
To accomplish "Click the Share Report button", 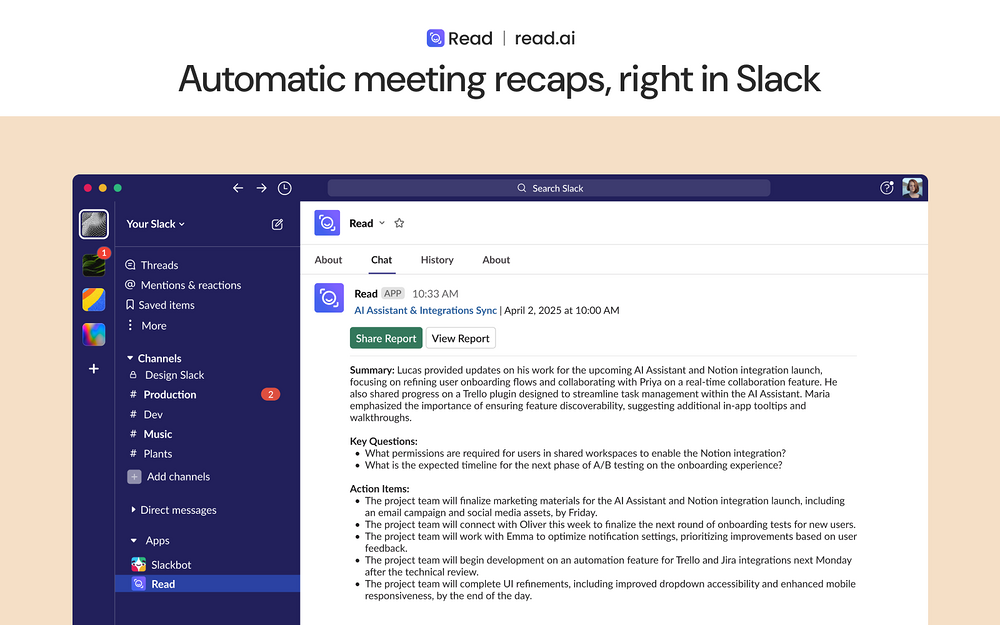I will (x=386, y=338).
